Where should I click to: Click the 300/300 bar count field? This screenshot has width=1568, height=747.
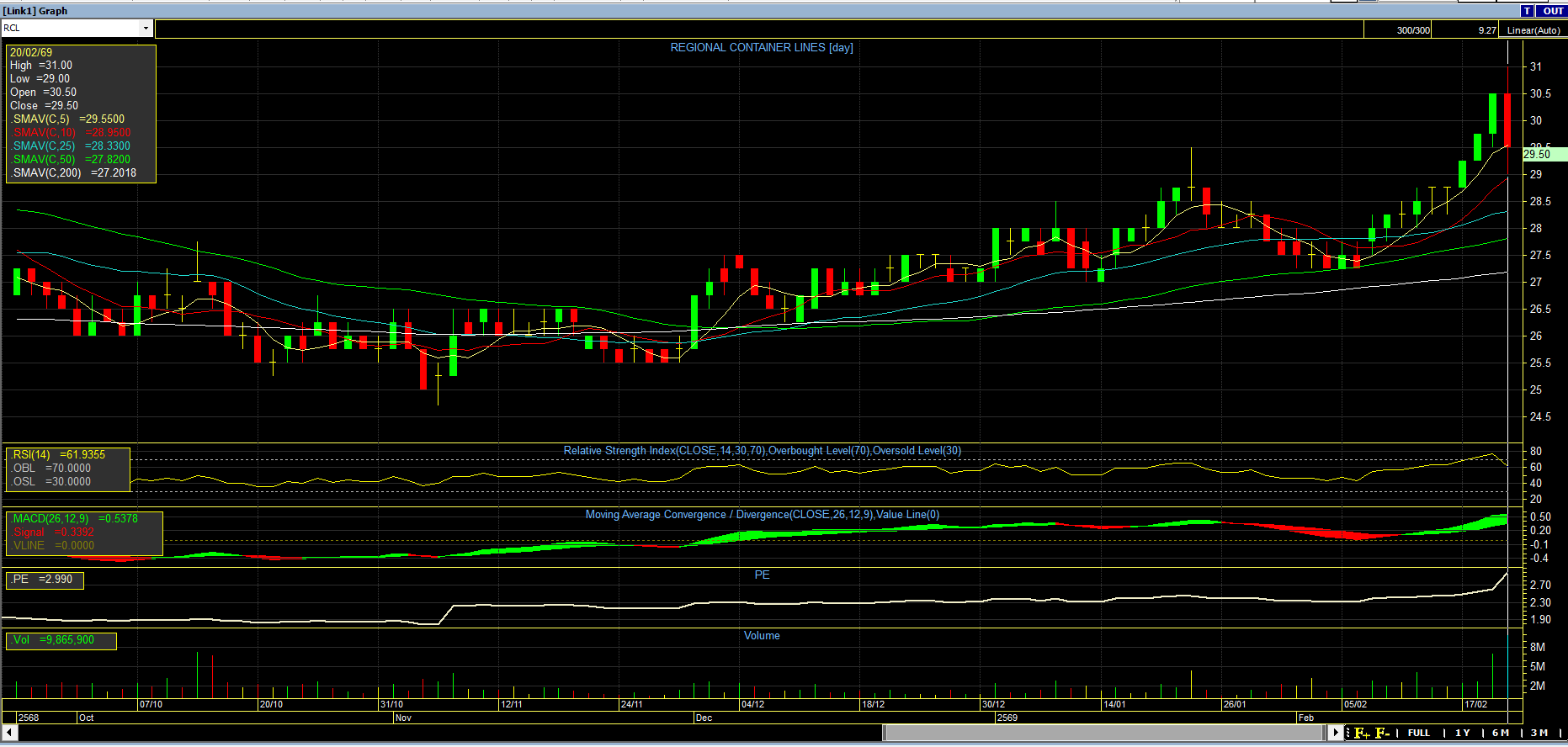[1396, 30]
